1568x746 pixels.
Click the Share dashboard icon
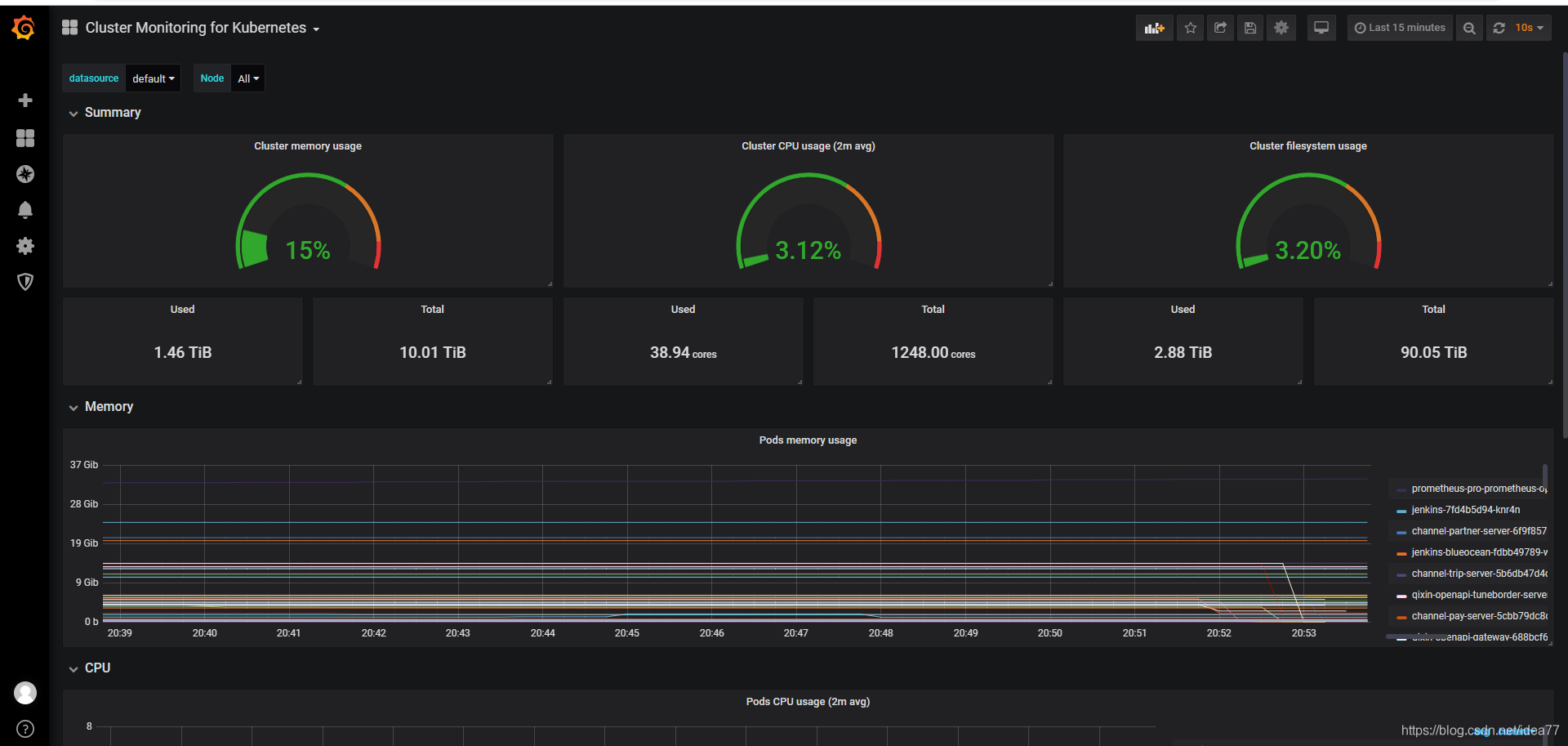(x=1220, y=28)
